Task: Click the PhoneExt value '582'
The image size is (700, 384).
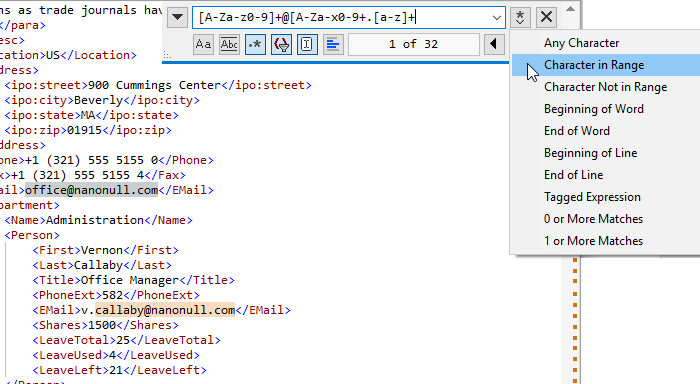Action: coord(112,295)
